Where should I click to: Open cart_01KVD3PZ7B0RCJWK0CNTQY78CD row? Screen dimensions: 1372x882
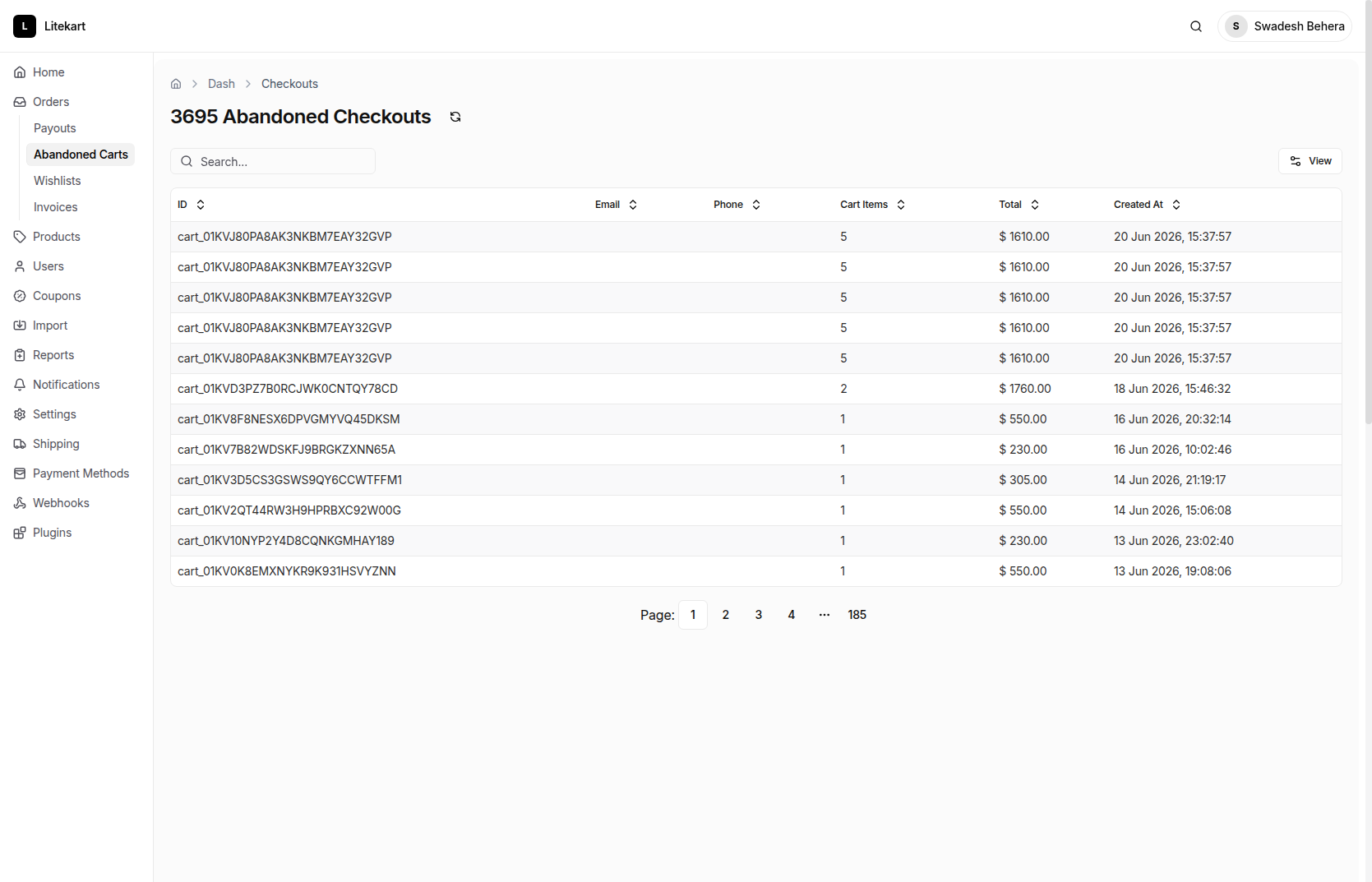(x=756, y=389)
